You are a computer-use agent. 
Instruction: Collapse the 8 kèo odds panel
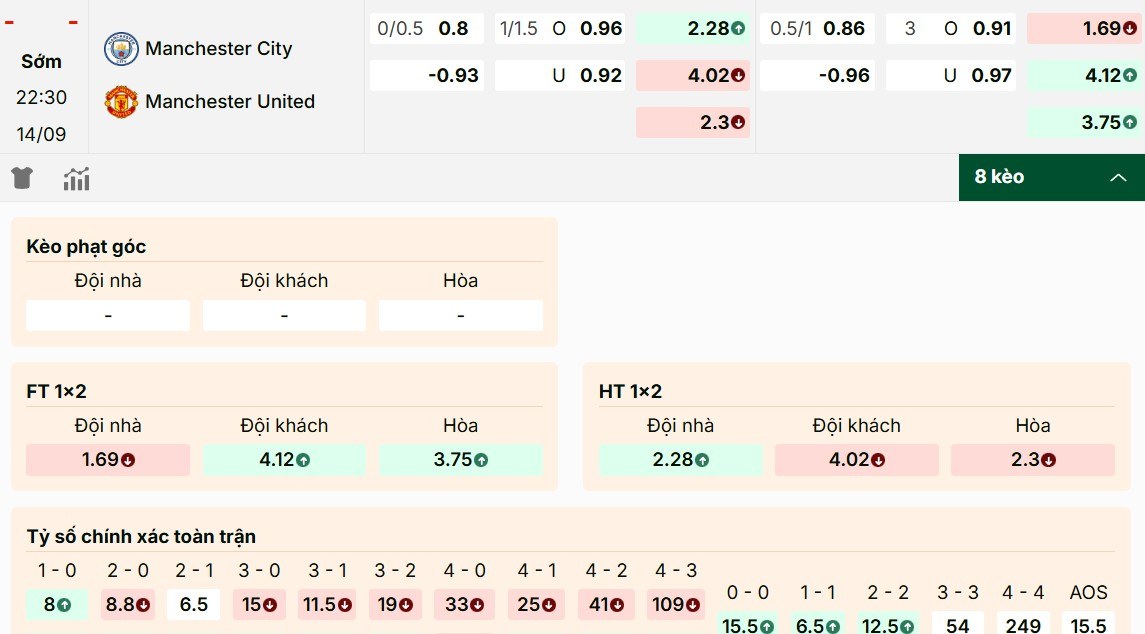click(1119, 176)
